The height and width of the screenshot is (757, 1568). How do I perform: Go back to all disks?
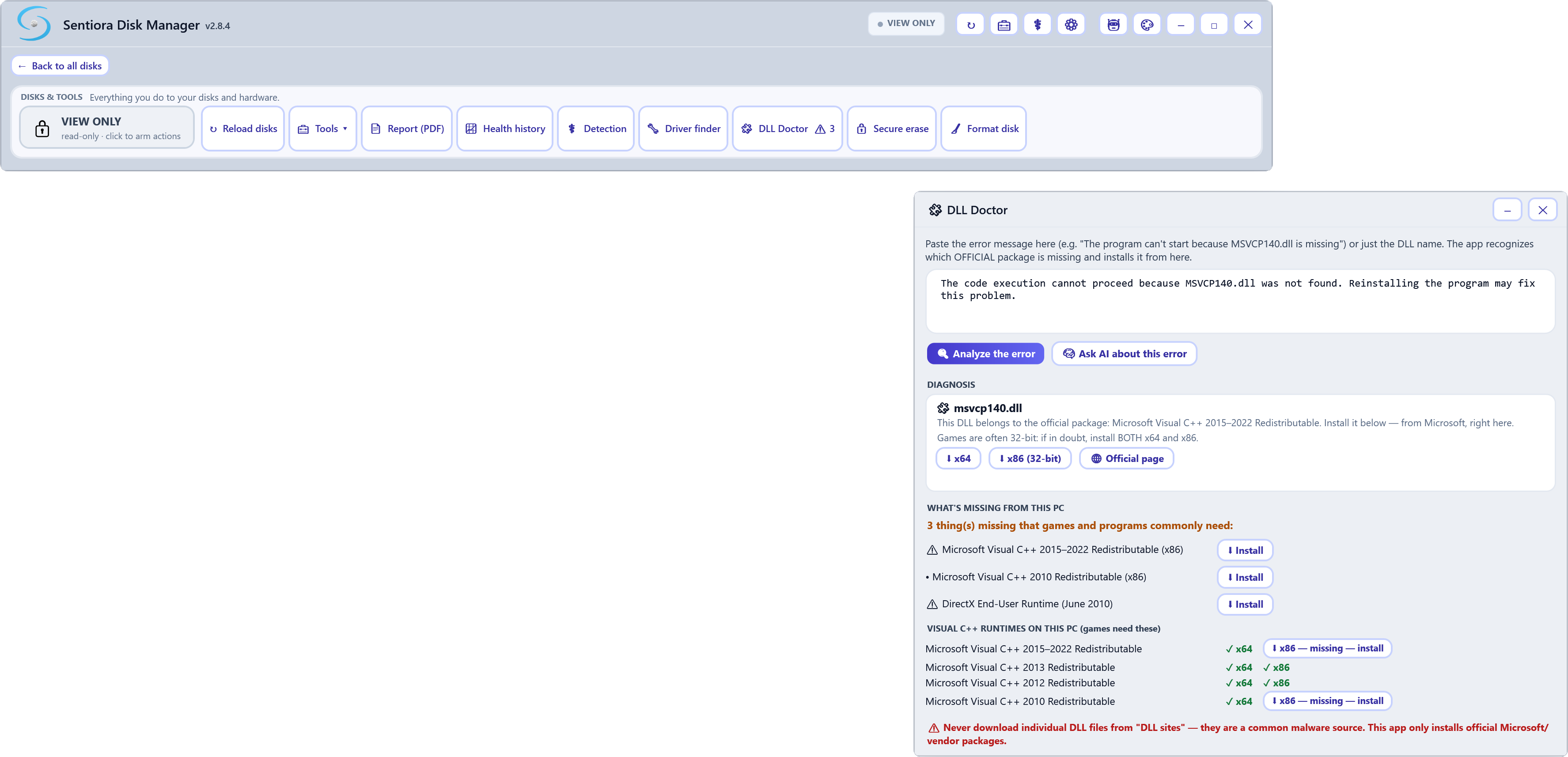coord(60,66)
